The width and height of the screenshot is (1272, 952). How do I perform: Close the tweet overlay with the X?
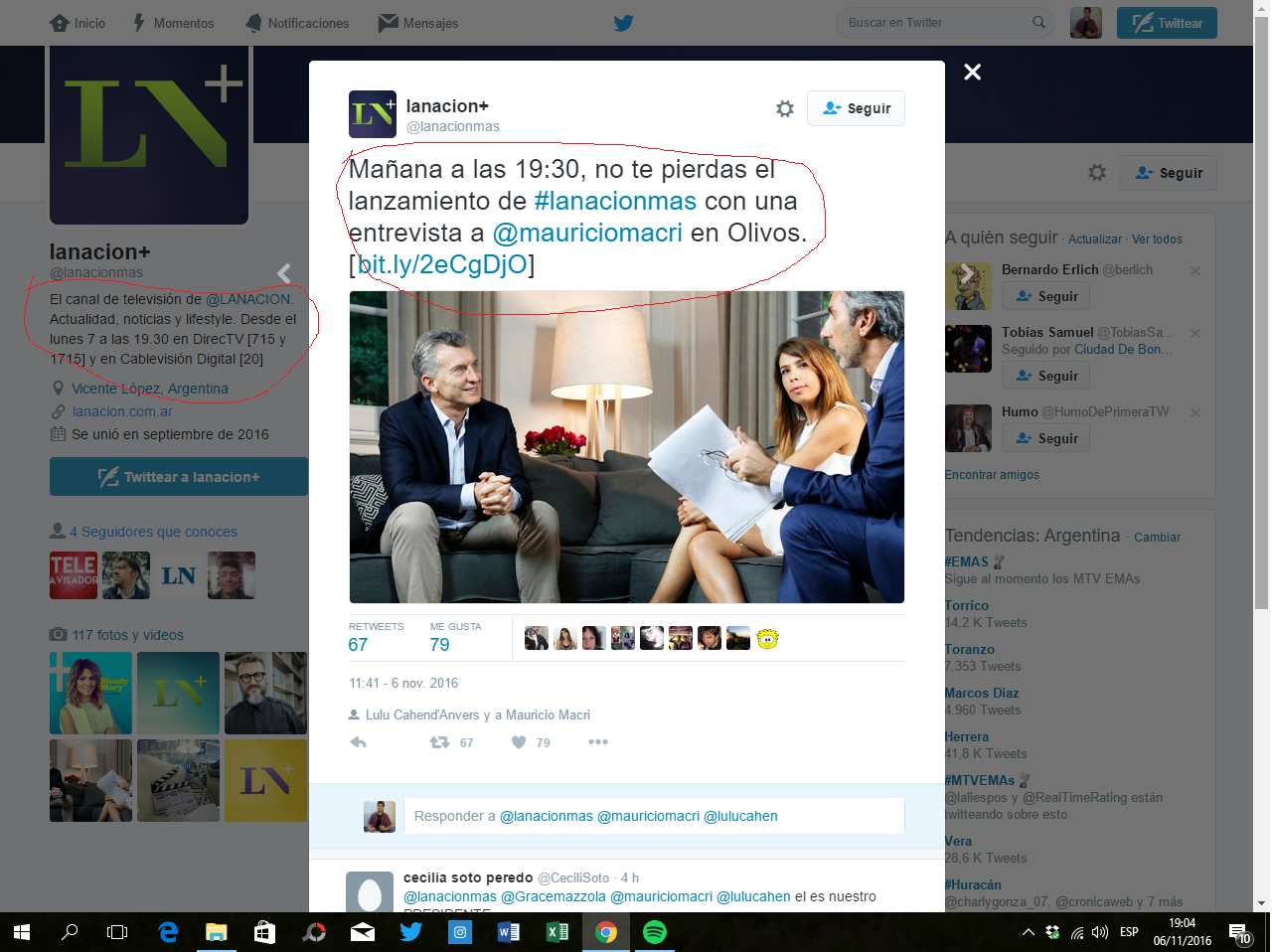click(973, 72)
